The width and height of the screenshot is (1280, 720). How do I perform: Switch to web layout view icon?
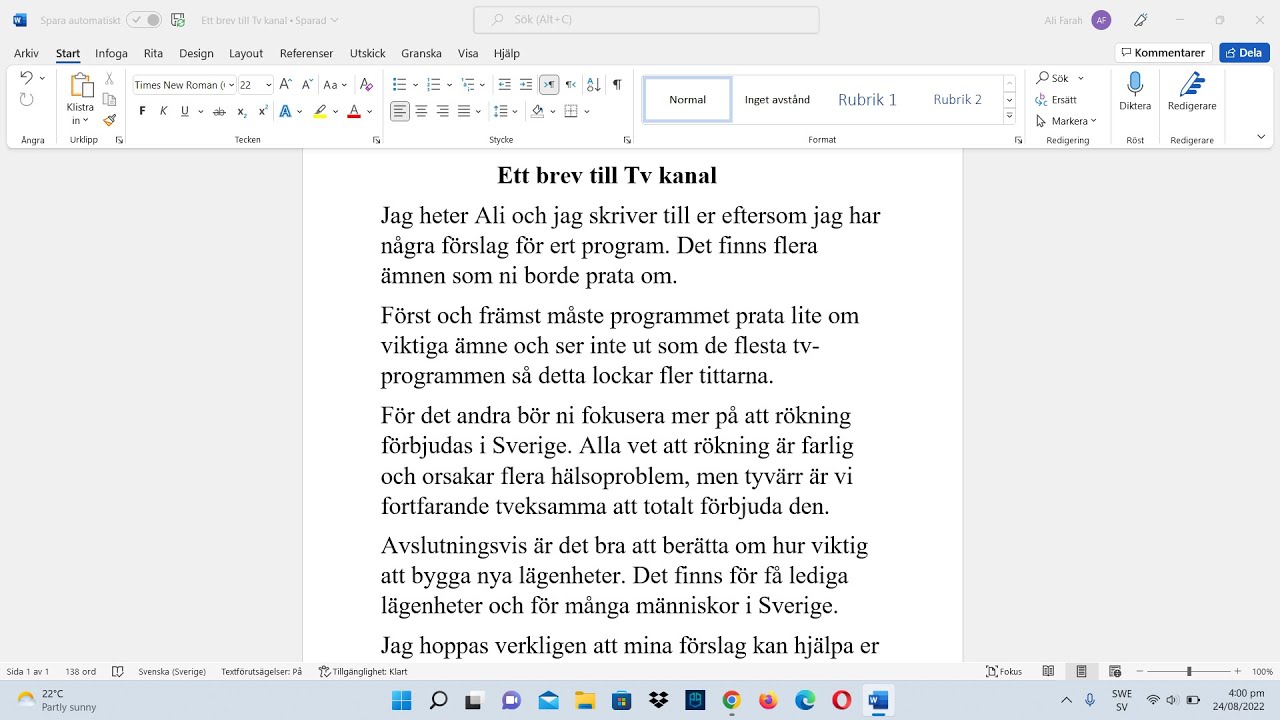[x=1115, y=672]
